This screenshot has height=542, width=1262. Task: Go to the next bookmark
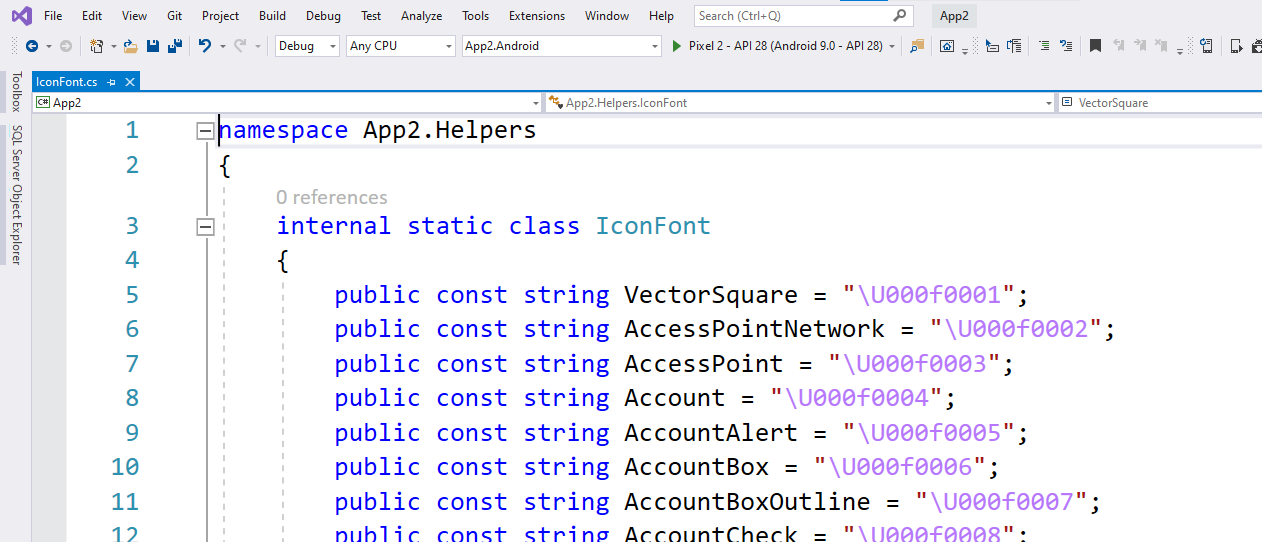point(1140,46)
